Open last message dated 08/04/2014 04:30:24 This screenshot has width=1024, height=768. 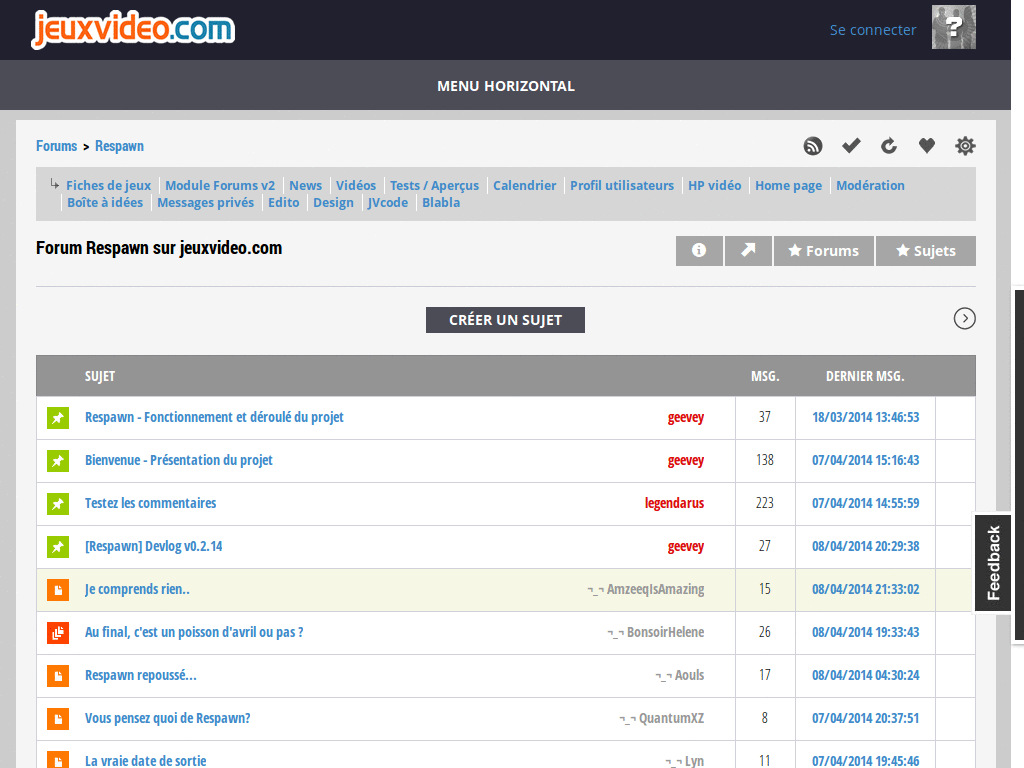[x=865, y=675]
